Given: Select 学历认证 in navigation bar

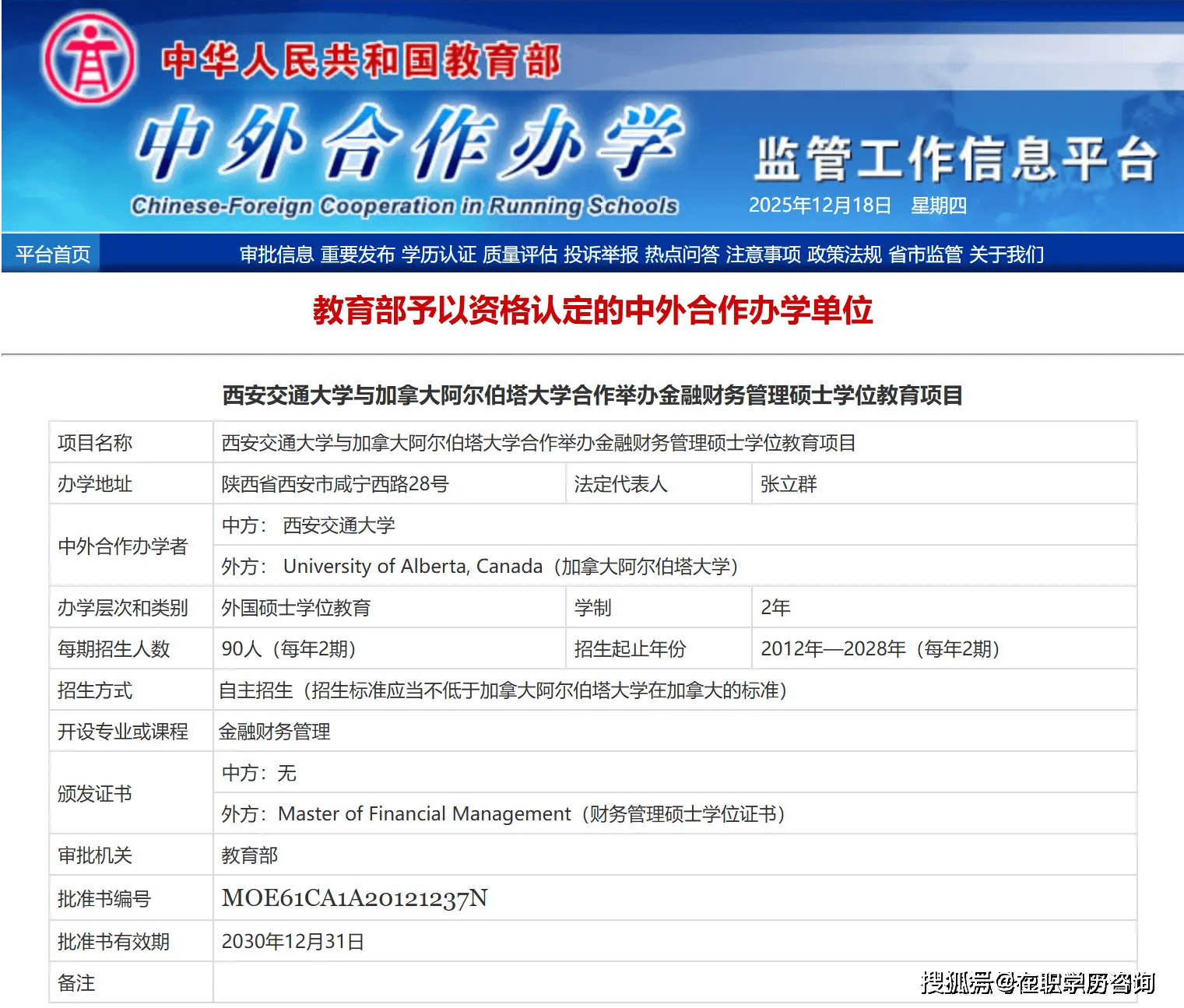Looking at the screenshot, I should coord(438,255).
